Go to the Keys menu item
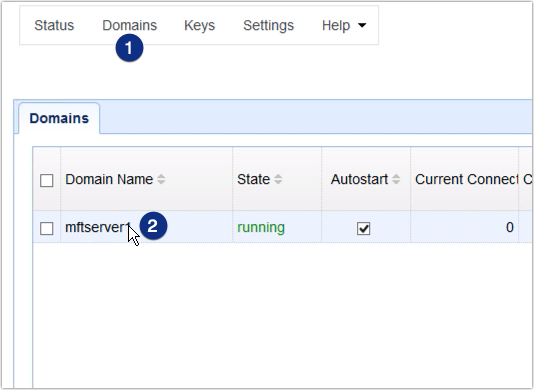 pyautogui.click(x=200, y=26)
